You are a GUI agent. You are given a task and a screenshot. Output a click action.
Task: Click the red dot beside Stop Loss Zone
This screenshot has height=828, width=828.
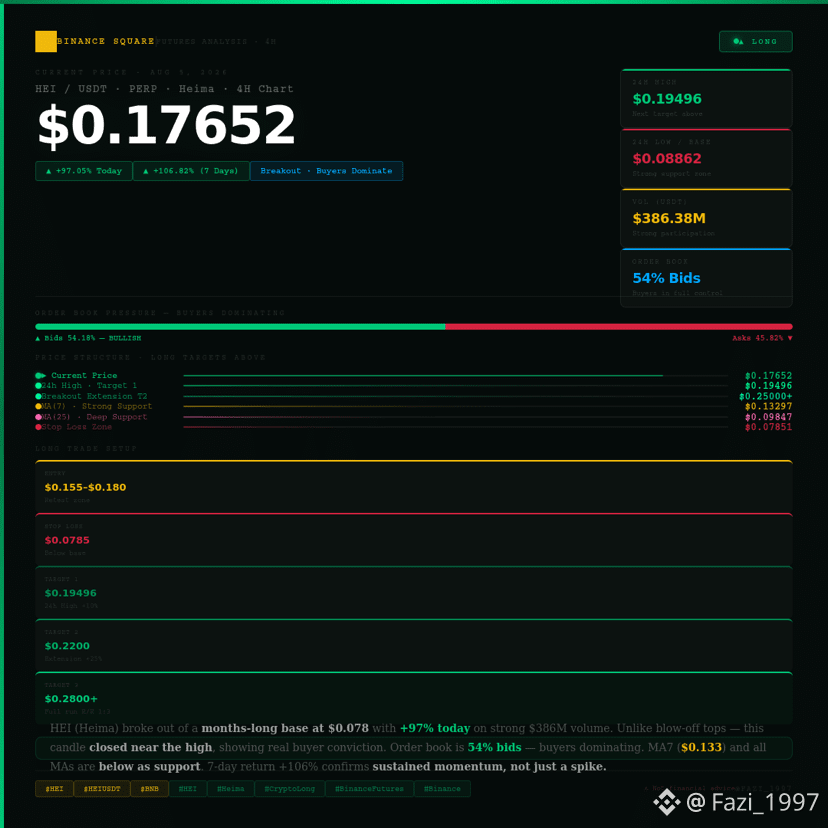tap(39, 427)
